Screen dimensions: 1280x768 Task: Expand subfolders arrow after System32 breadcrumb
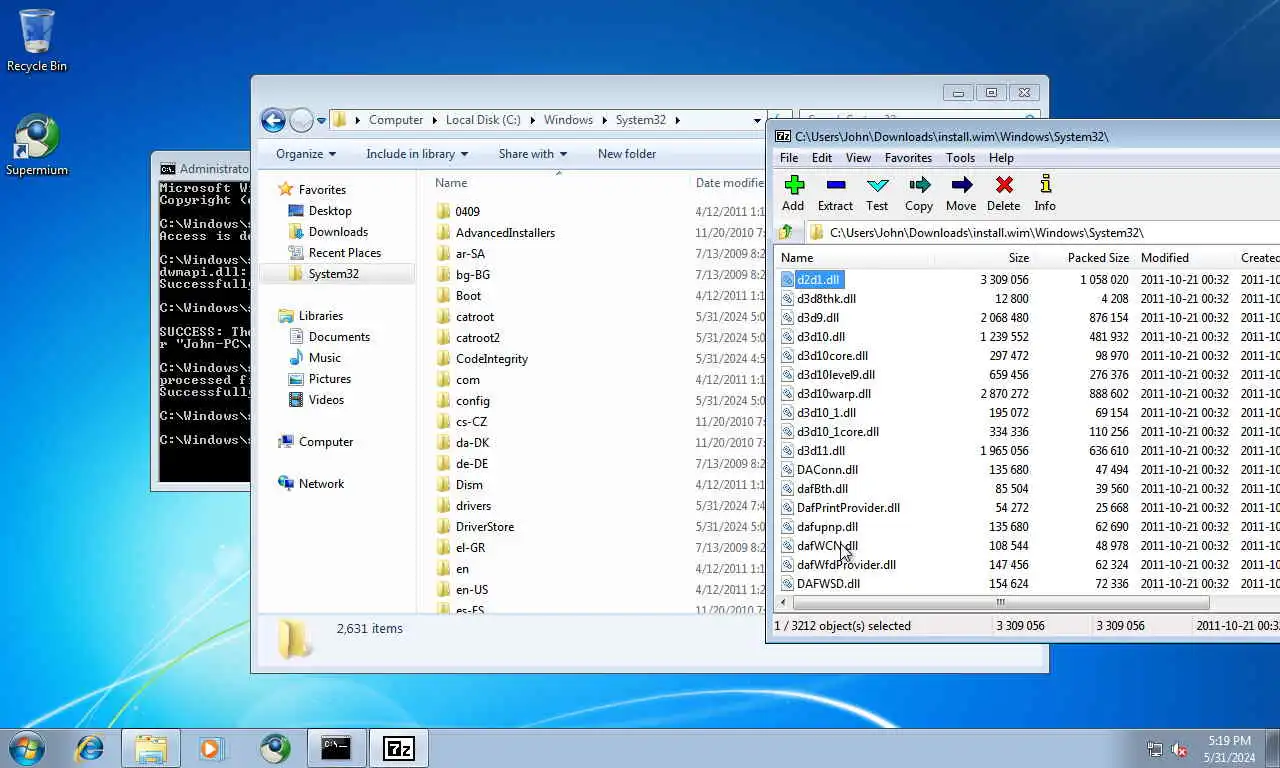tap(677, 120)
